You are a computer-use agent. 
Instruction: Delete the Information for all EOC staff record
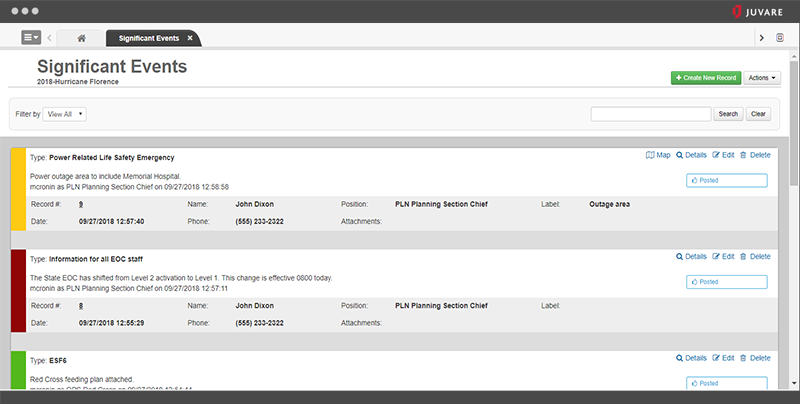(755, 256)
